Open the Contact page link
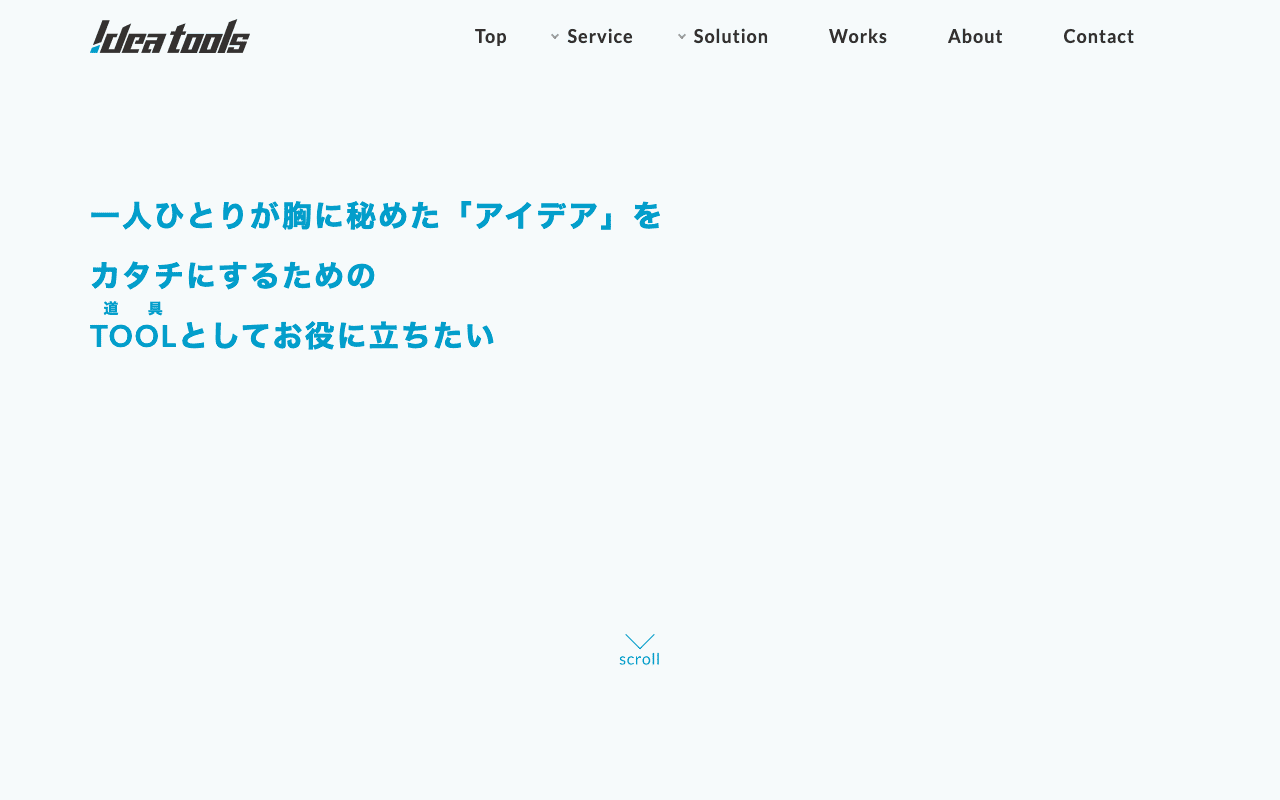This screenshot has height=800, width=1280. [1098, 37]
